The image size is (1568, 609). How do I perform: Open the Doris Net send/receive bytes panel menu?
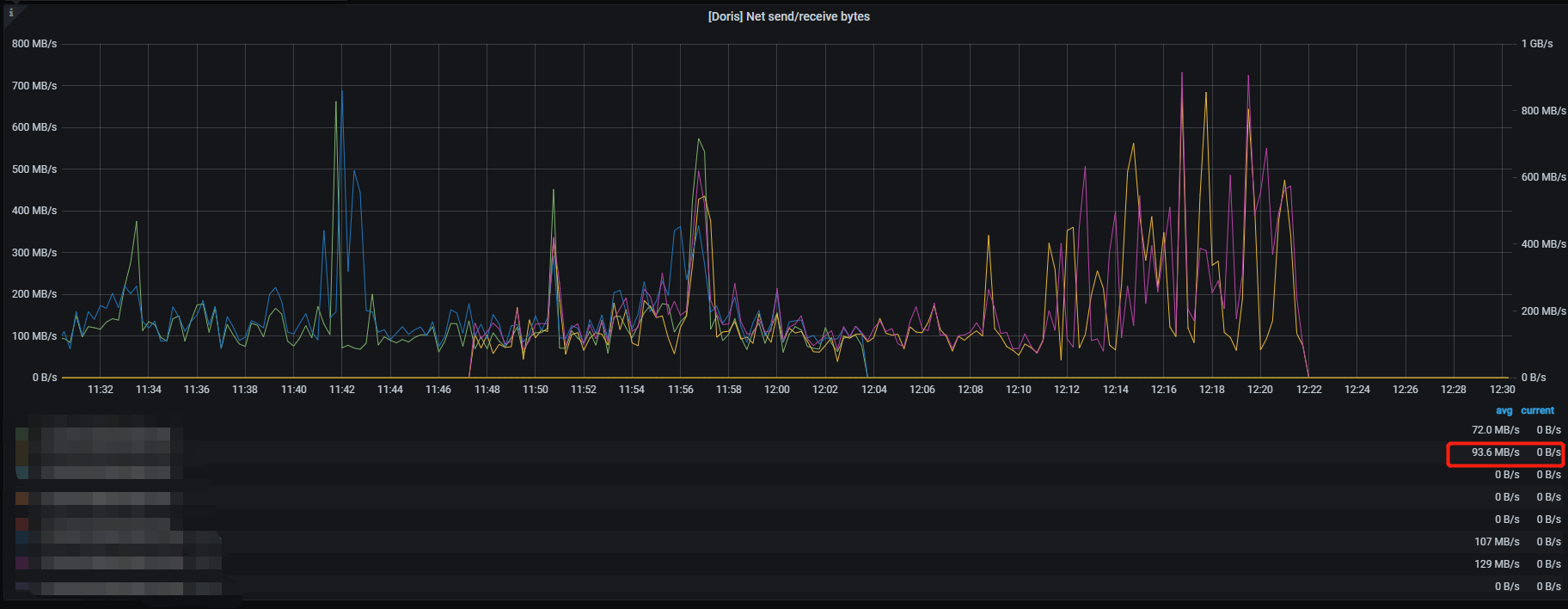788,16
